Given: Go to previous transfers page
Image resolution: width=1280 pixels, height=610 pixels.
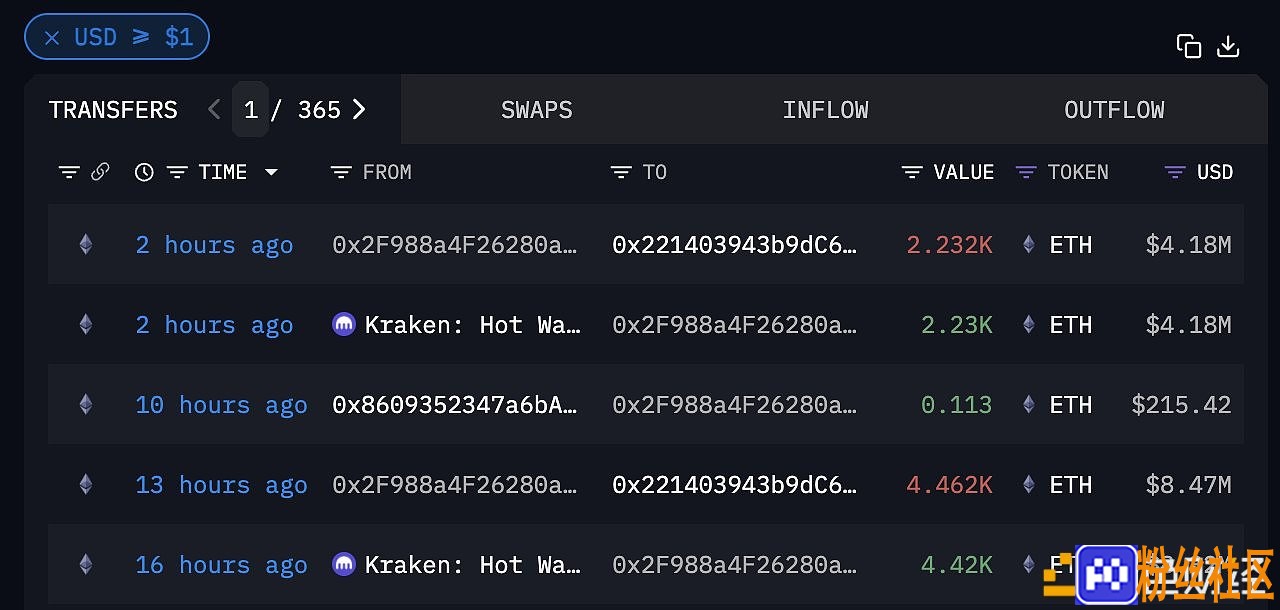Looking at the screenshot, I should (x=213, y=109).
